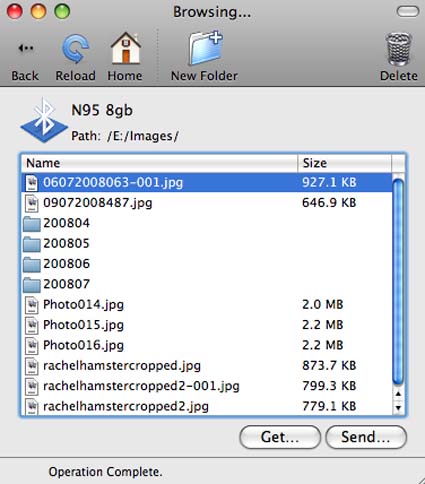Click the Photo015.jpg file icon

coord(32,325)
